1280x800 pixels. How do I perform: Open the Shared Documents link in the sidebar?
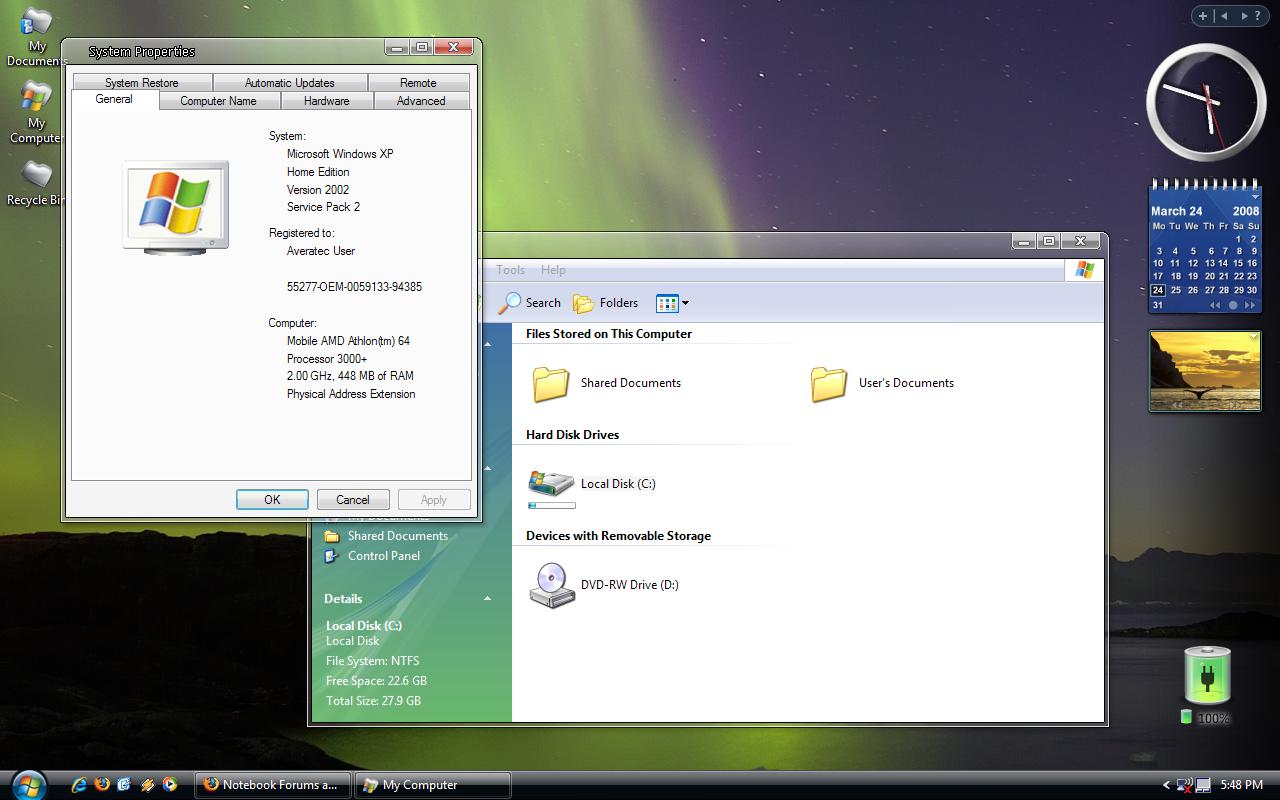pos(397,536)
